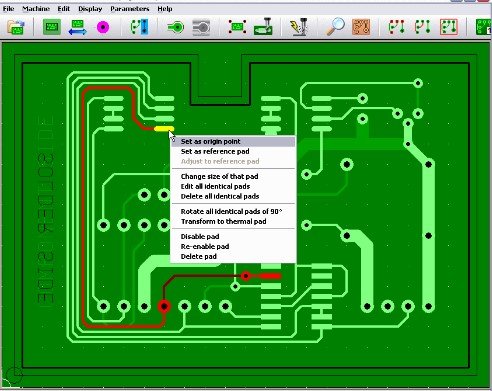Choose Change size of that pad
The height and width of the screenshot is (391, 492).
pos(233,176)
